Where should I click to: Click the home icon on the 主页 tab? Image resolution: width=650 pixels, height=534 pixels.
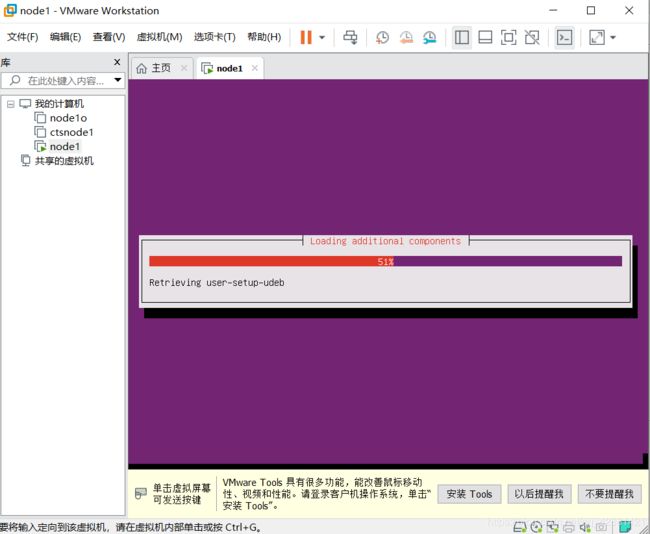pos(142,68)
